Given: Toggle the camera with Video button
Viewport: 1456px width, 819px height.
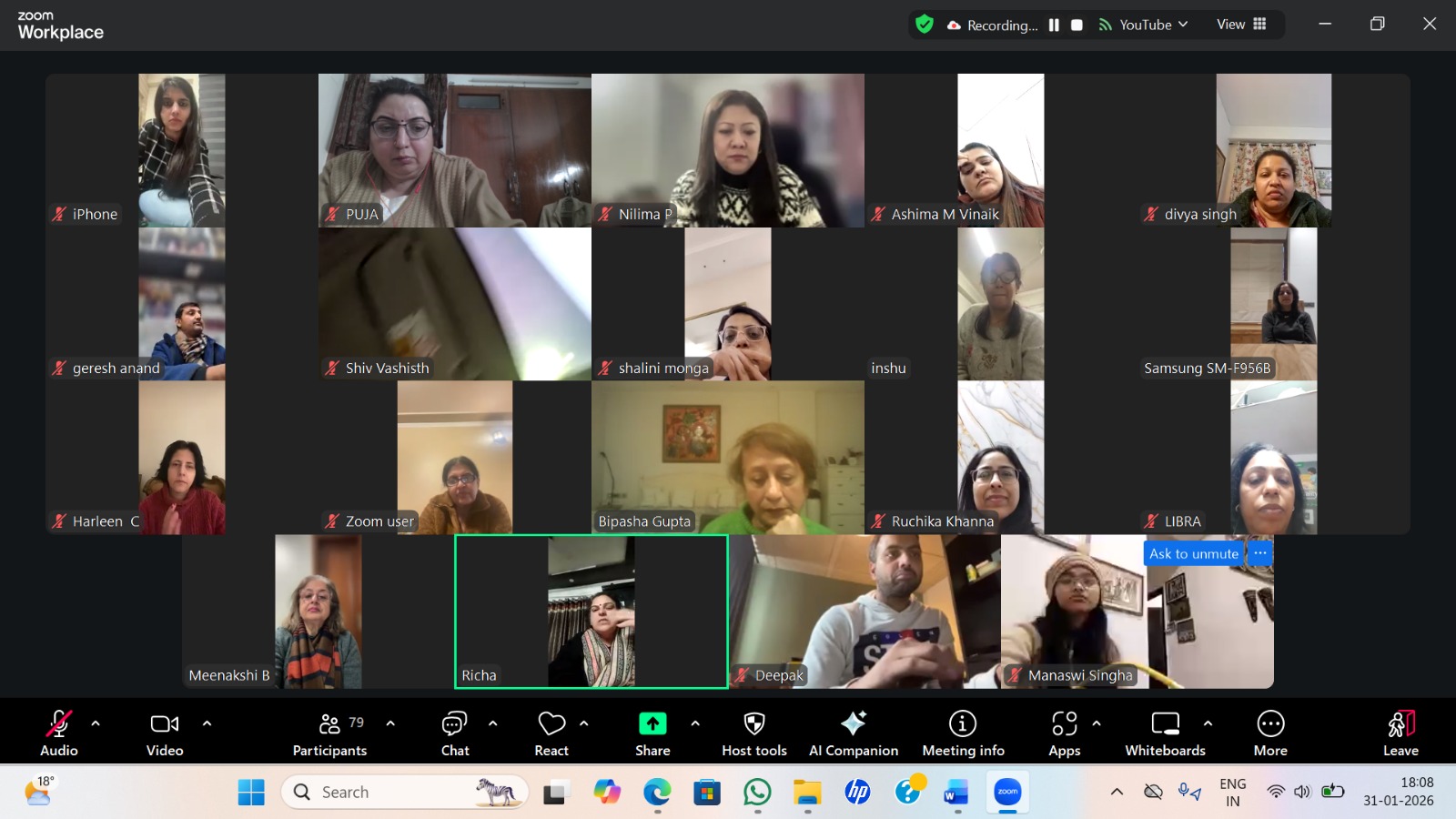Looking at the screenshot, I should 165,733.
